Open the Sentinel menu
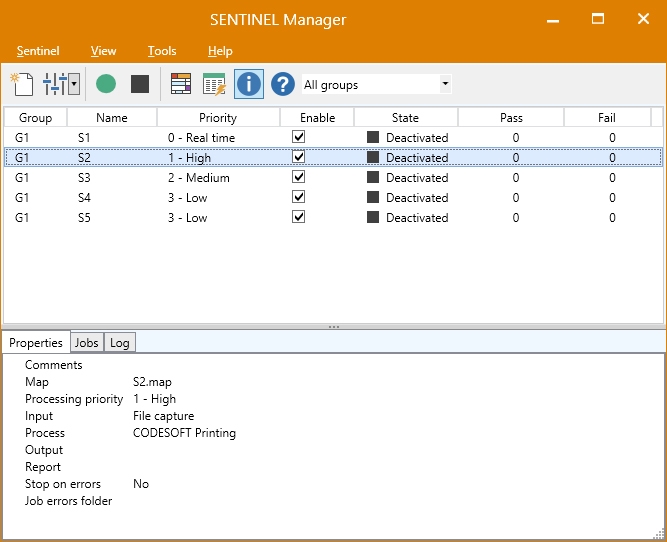The height and width of the screenshot is (542, 667). click(x=38, y=51)
